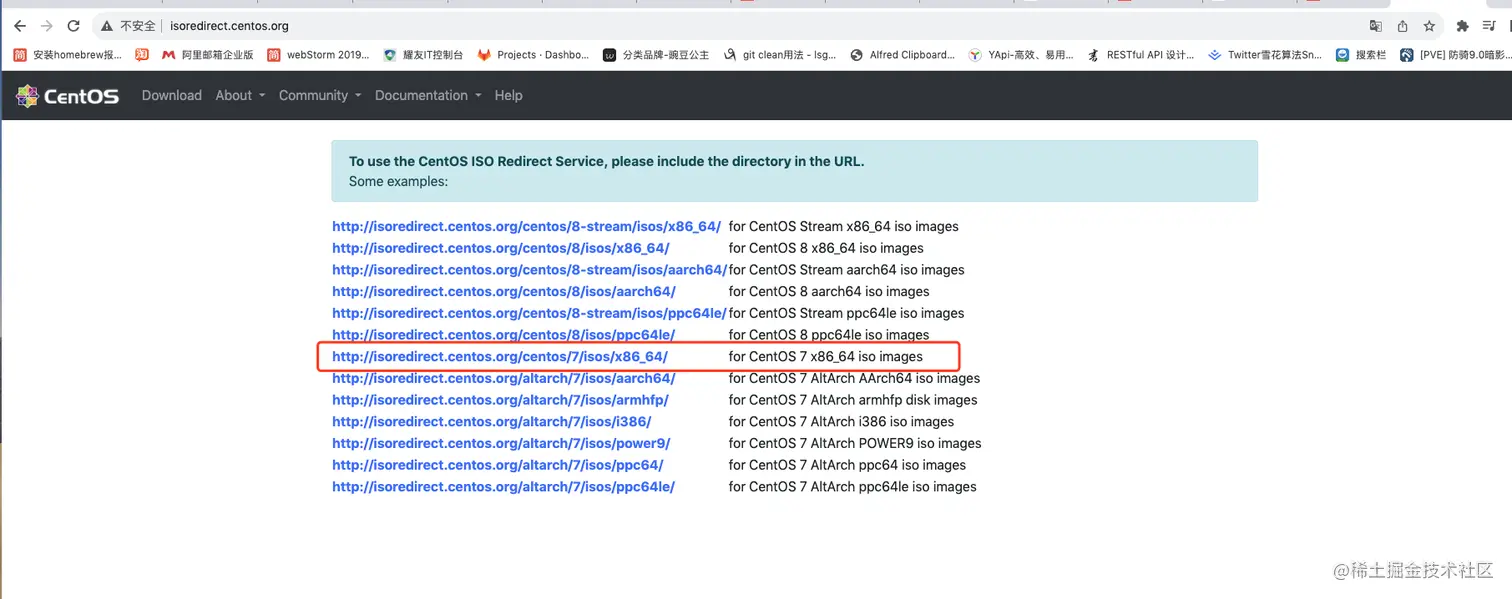Open the centos/8-stream/isos/aarch64 link
1512x599 pixels.
click(529, 270)
